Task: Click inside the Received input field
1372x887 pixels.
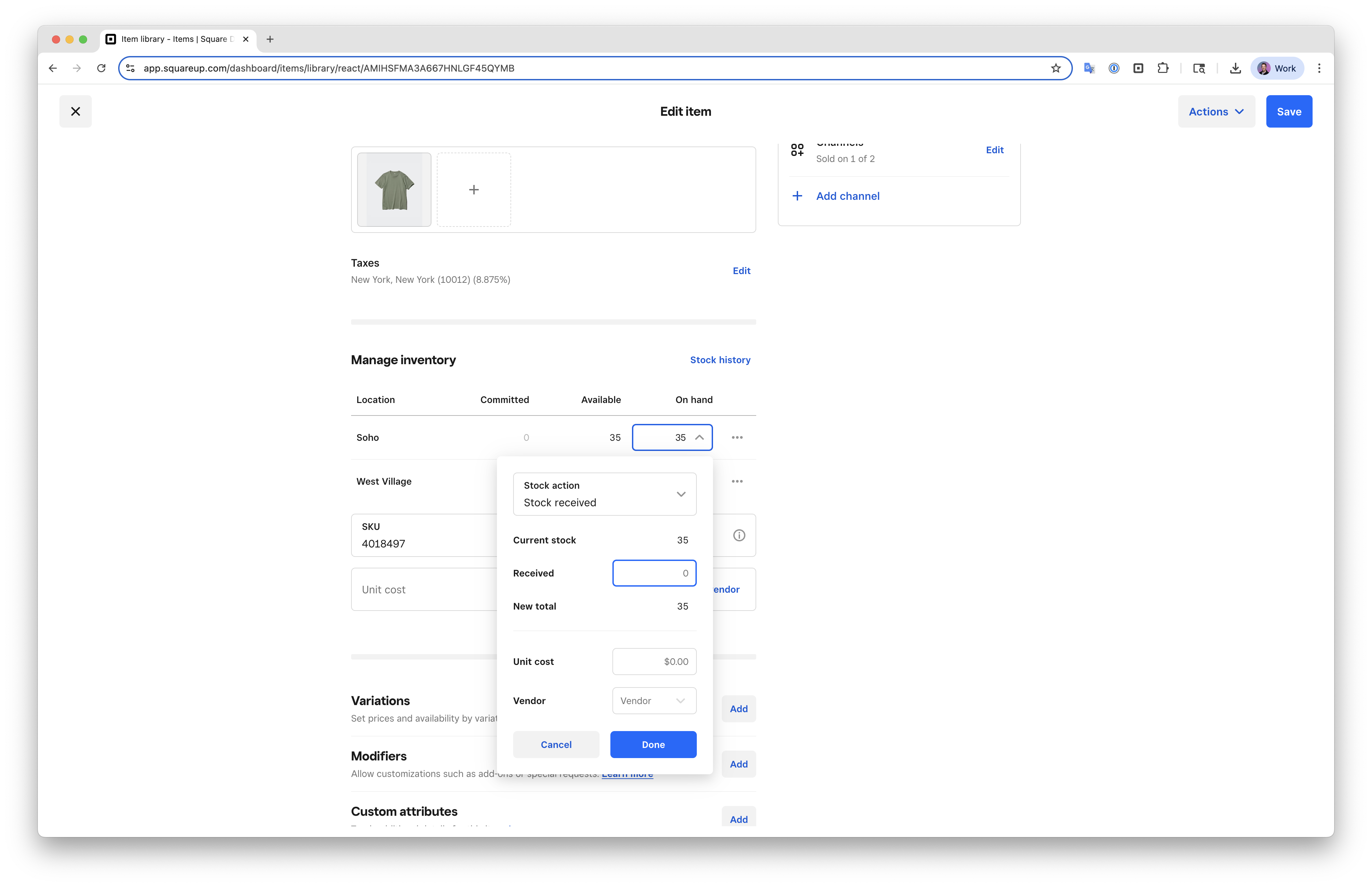Action: pyautogui.click(x=654, y=573)
